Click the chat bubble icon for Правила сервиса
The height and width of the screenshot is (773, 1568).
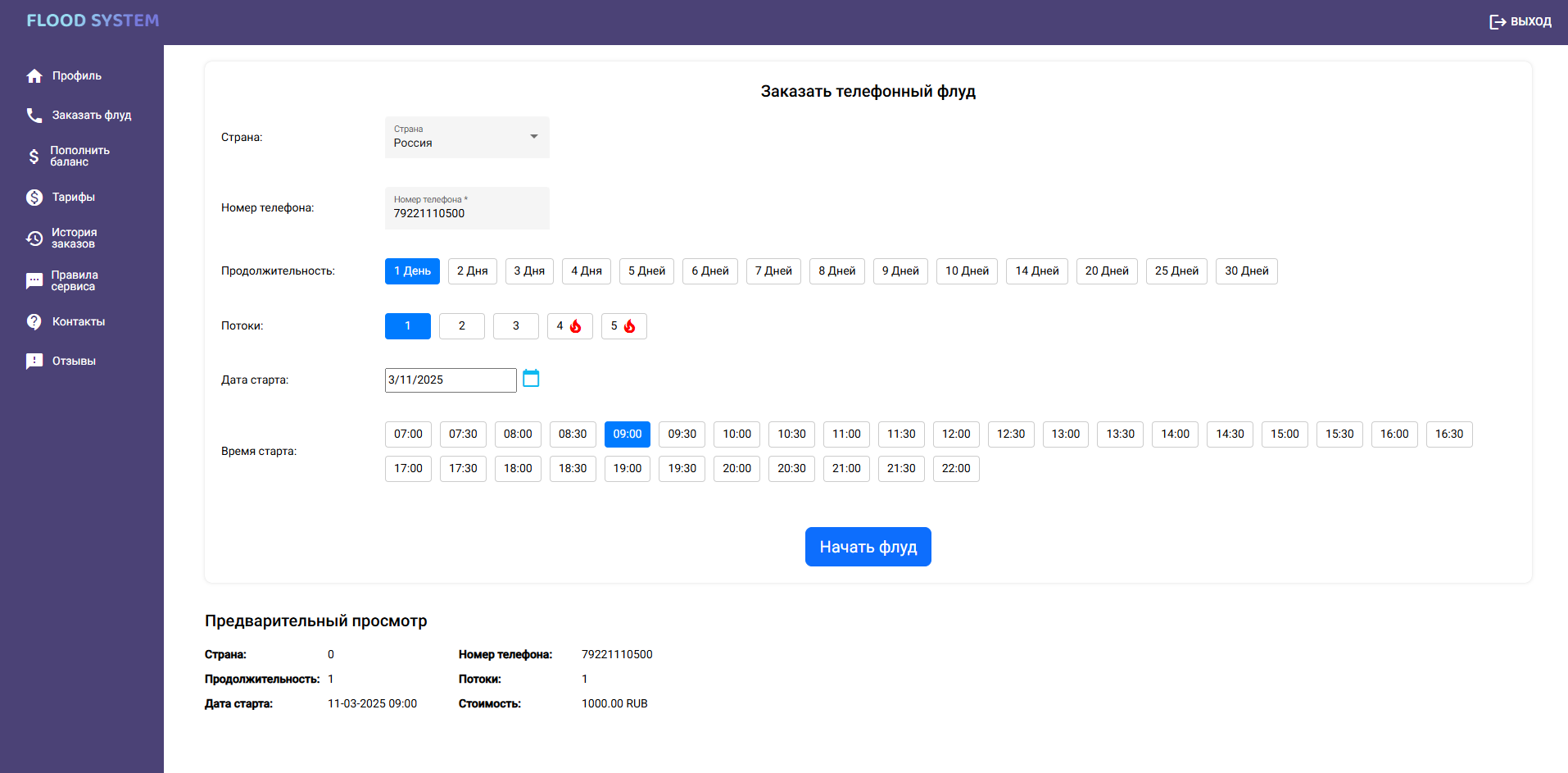(34, 281)
